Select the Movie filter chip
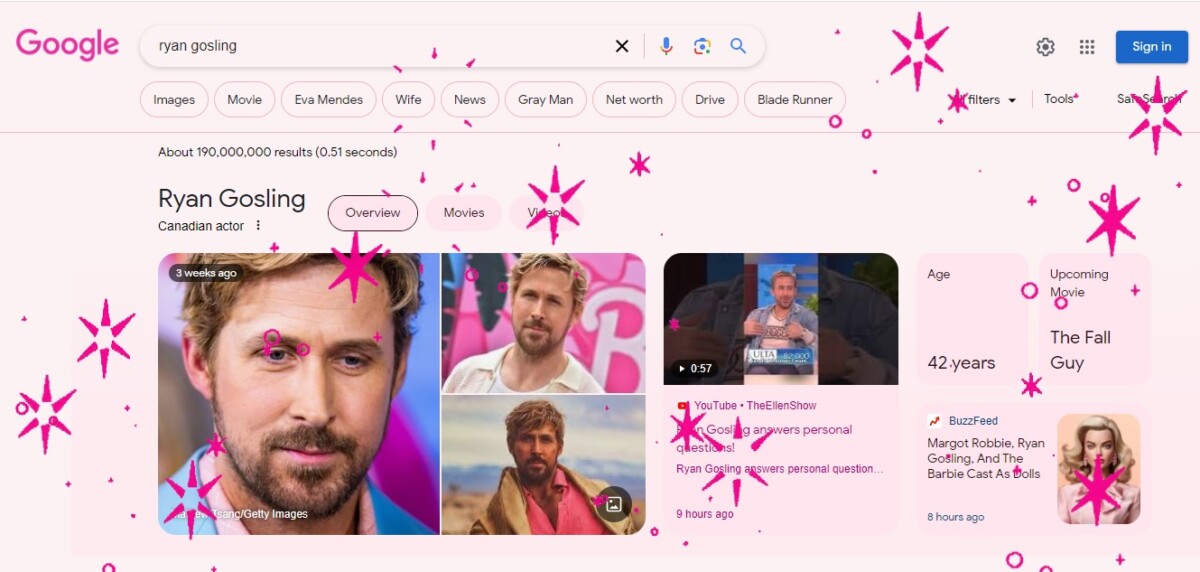Screen dimensions: 1200x572 (245, 100)
